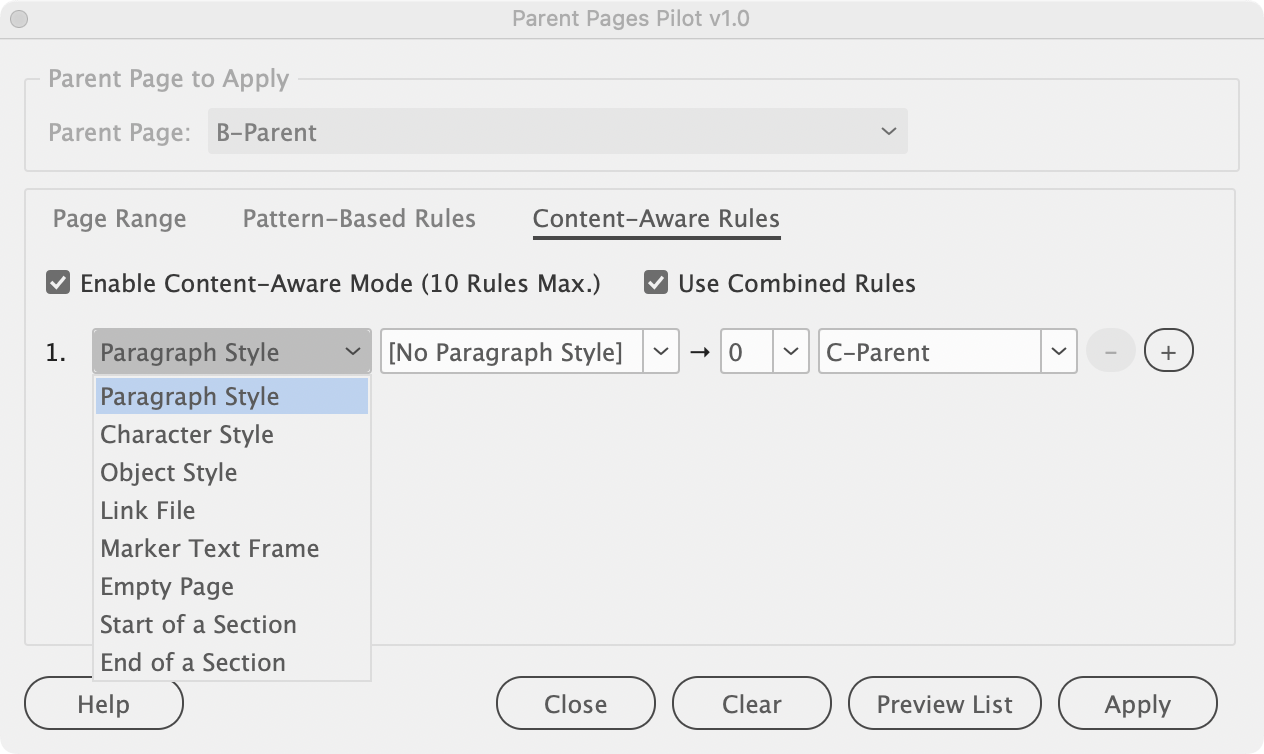The height and width of the screenshot is (754, 1264).
Task: Click the window close button in title bar
Action: pyautogui.click(x=17, y=18)
